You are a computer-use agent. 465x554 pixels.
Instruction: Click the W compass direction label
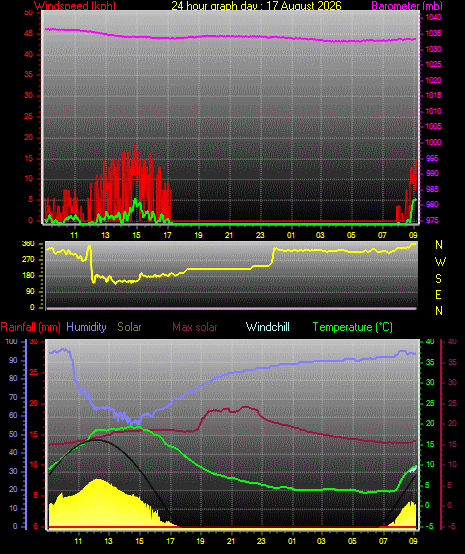pos(440,262)
